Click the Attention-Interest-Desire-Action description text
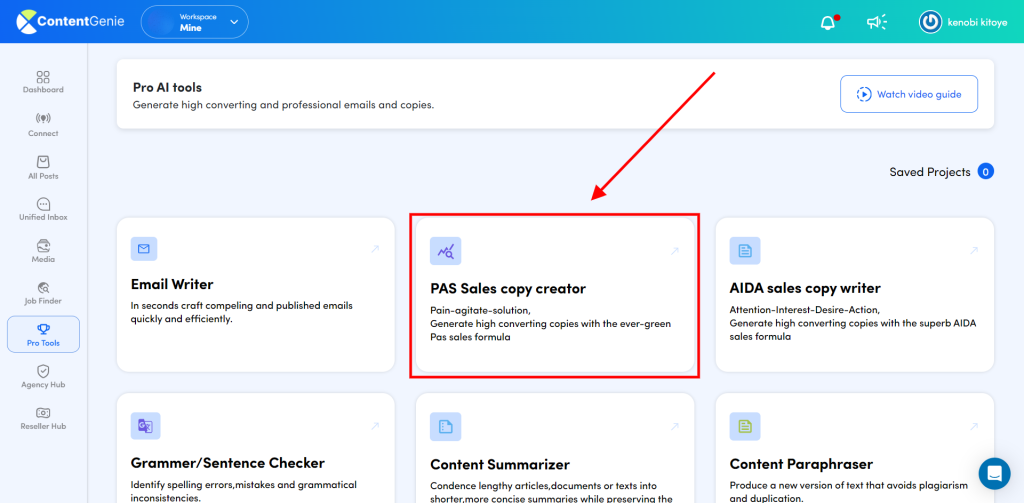Image resolution: width=1024 pixels, height=503 pixels. pos(853,323)
